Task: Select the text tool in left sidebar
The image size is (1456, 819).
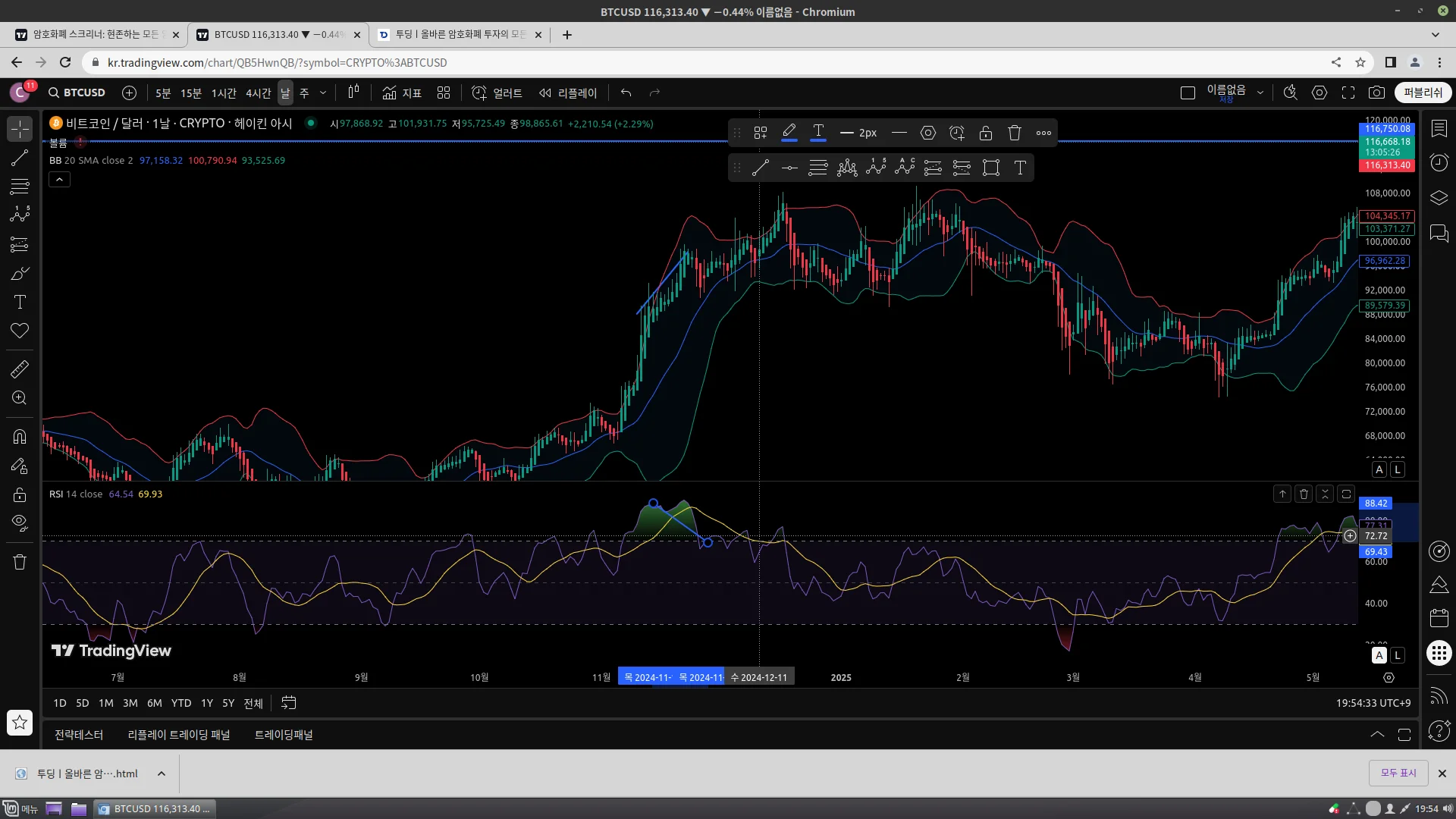Action: pyautogui.click(x=20, y=302)
